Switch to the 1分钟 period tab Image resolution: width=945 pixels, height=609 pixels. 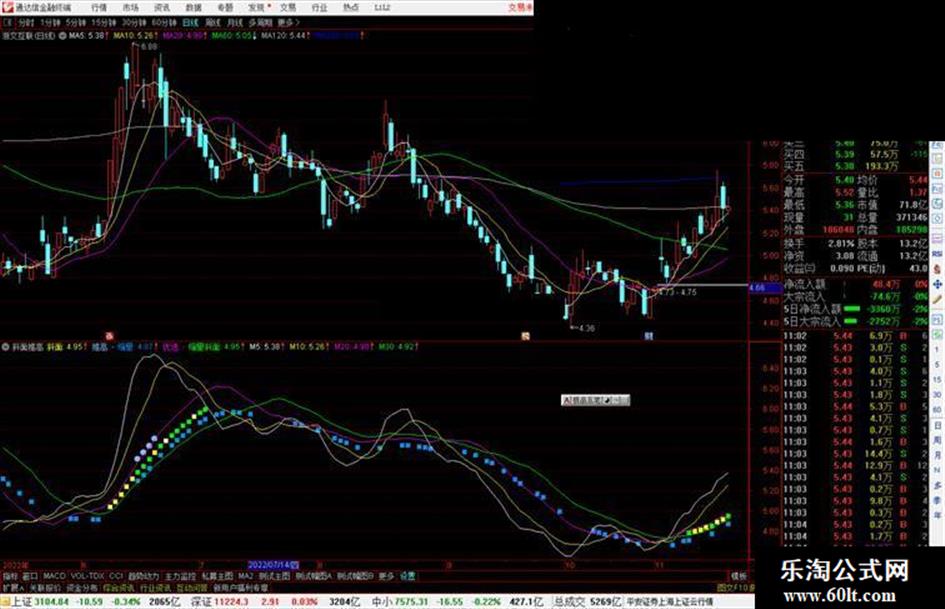pos(51,22)
